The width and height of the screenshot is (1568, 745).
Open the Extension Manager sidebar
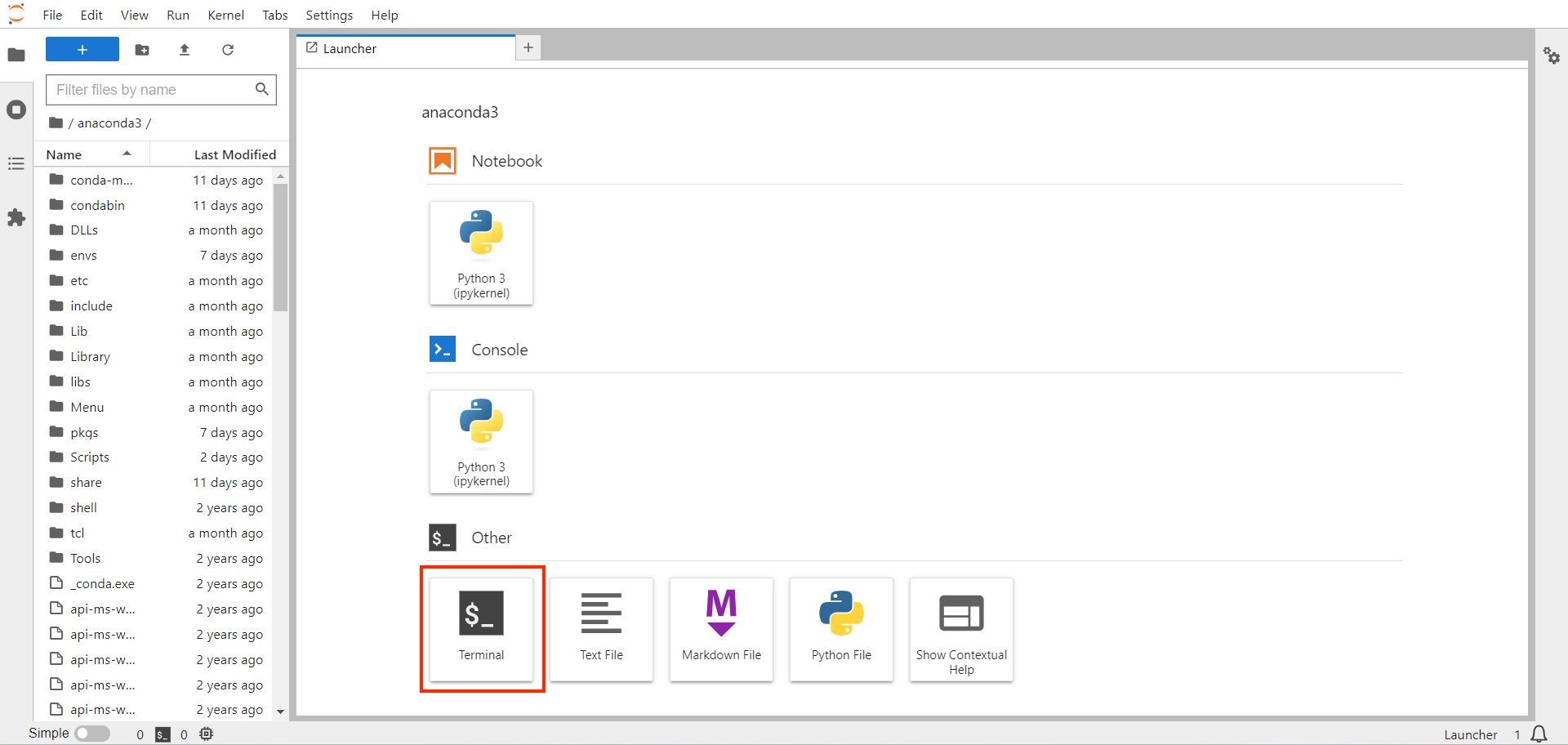coord(16,218)
